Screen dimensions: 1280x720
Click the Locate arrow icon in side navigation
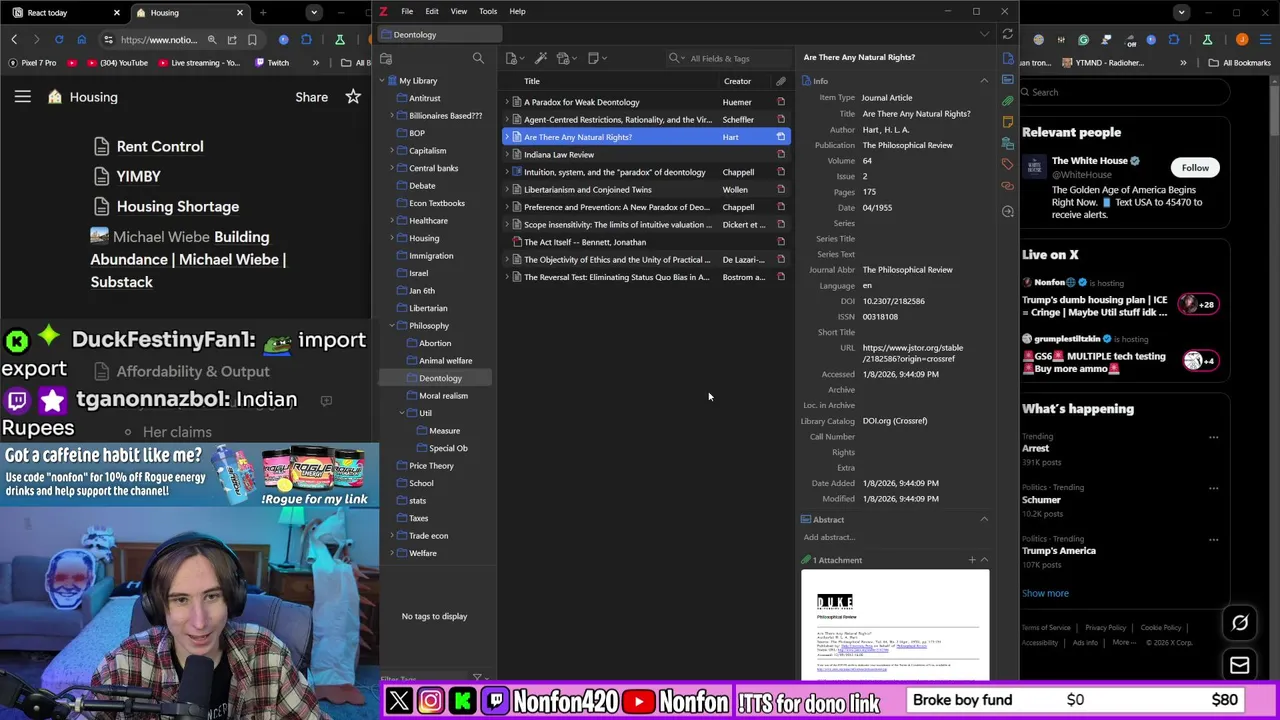point(1007,211)
